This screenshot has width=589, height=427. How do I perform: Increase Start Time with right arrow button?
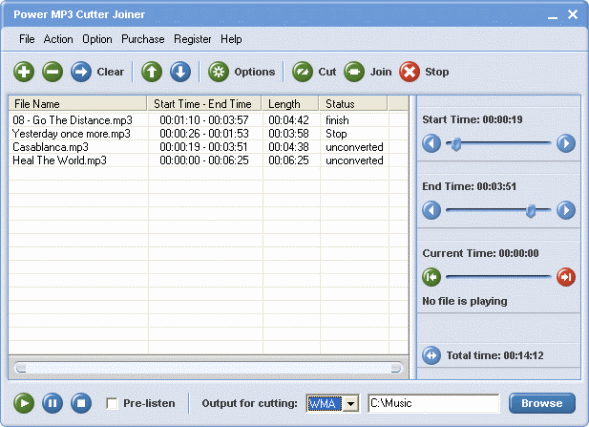566,143
